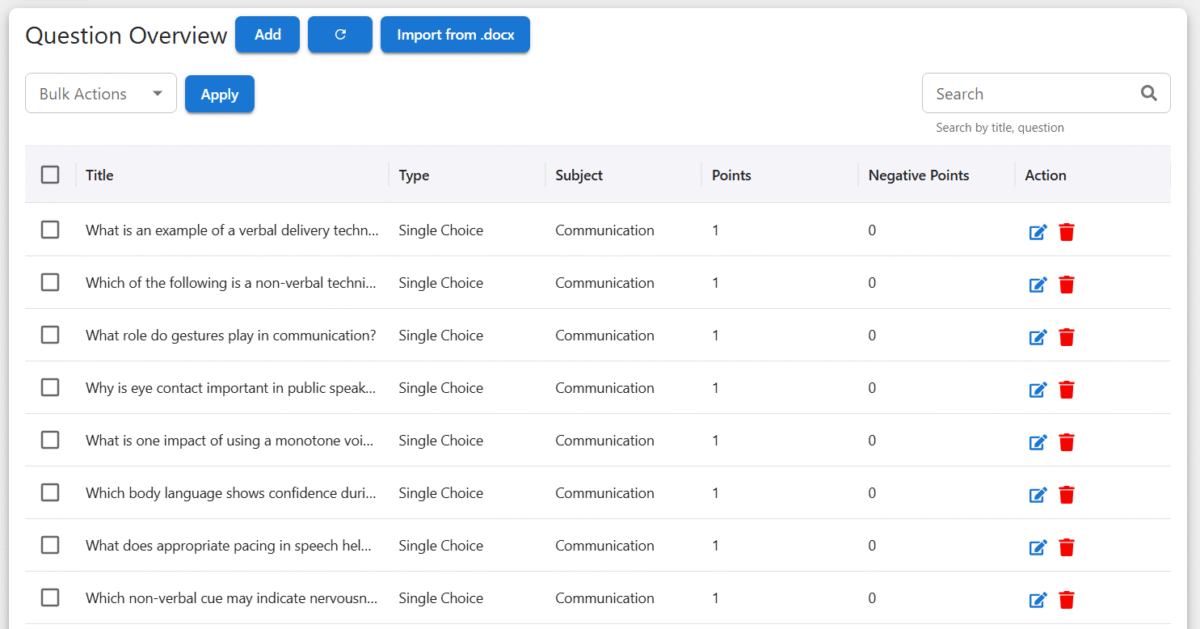
Task: Focus the Search input field
Action: click(x=1030, y=94)
